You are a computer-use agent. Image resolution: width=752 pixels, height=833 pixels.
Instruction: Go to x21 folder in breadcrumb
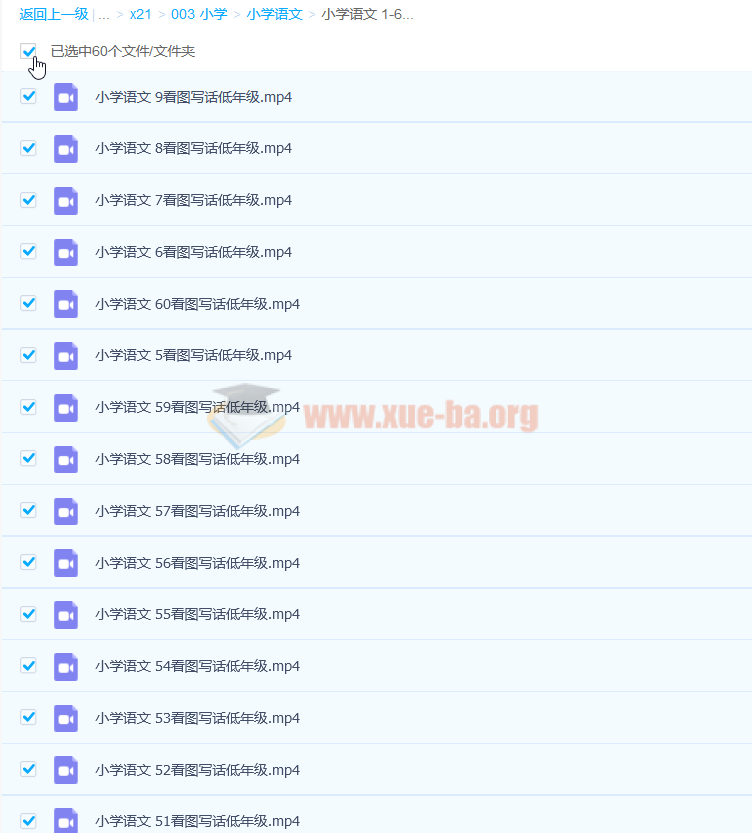(141, 14)
